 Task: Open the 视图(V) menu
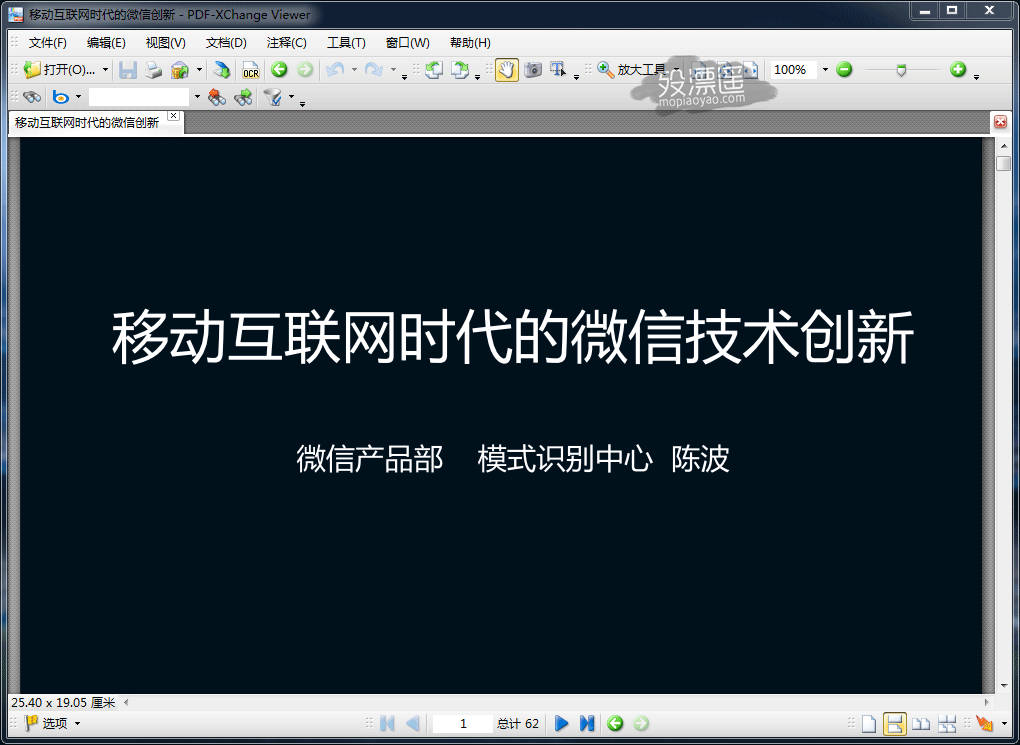coord(165,43)
